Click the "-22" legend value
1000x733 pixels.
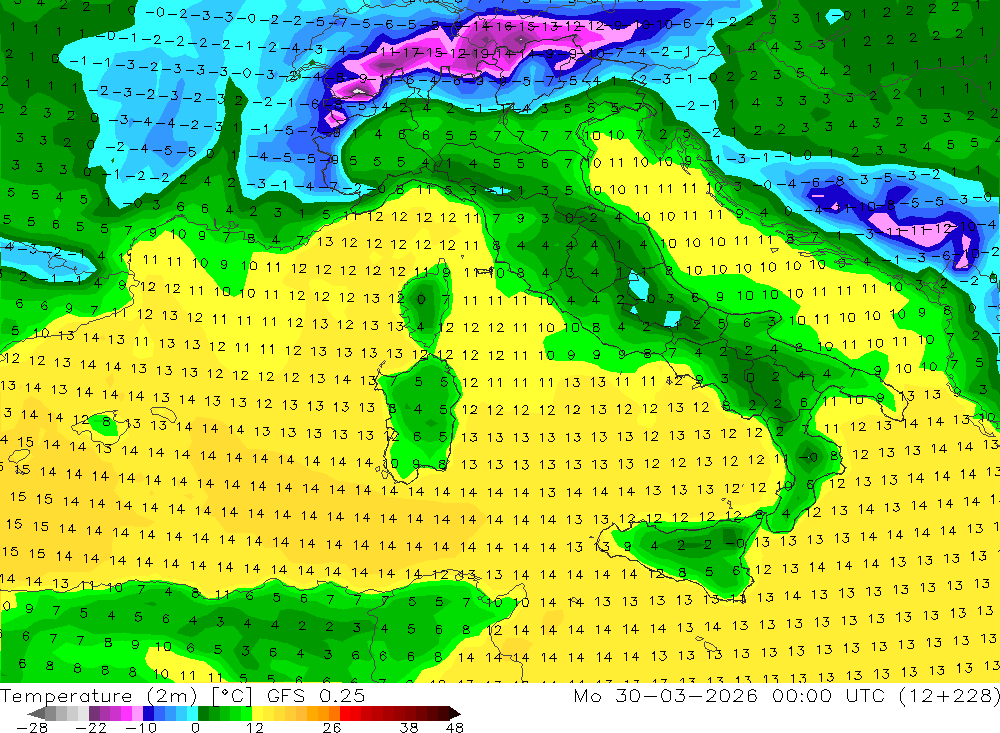pyautogui.click(x=91, y=728)
